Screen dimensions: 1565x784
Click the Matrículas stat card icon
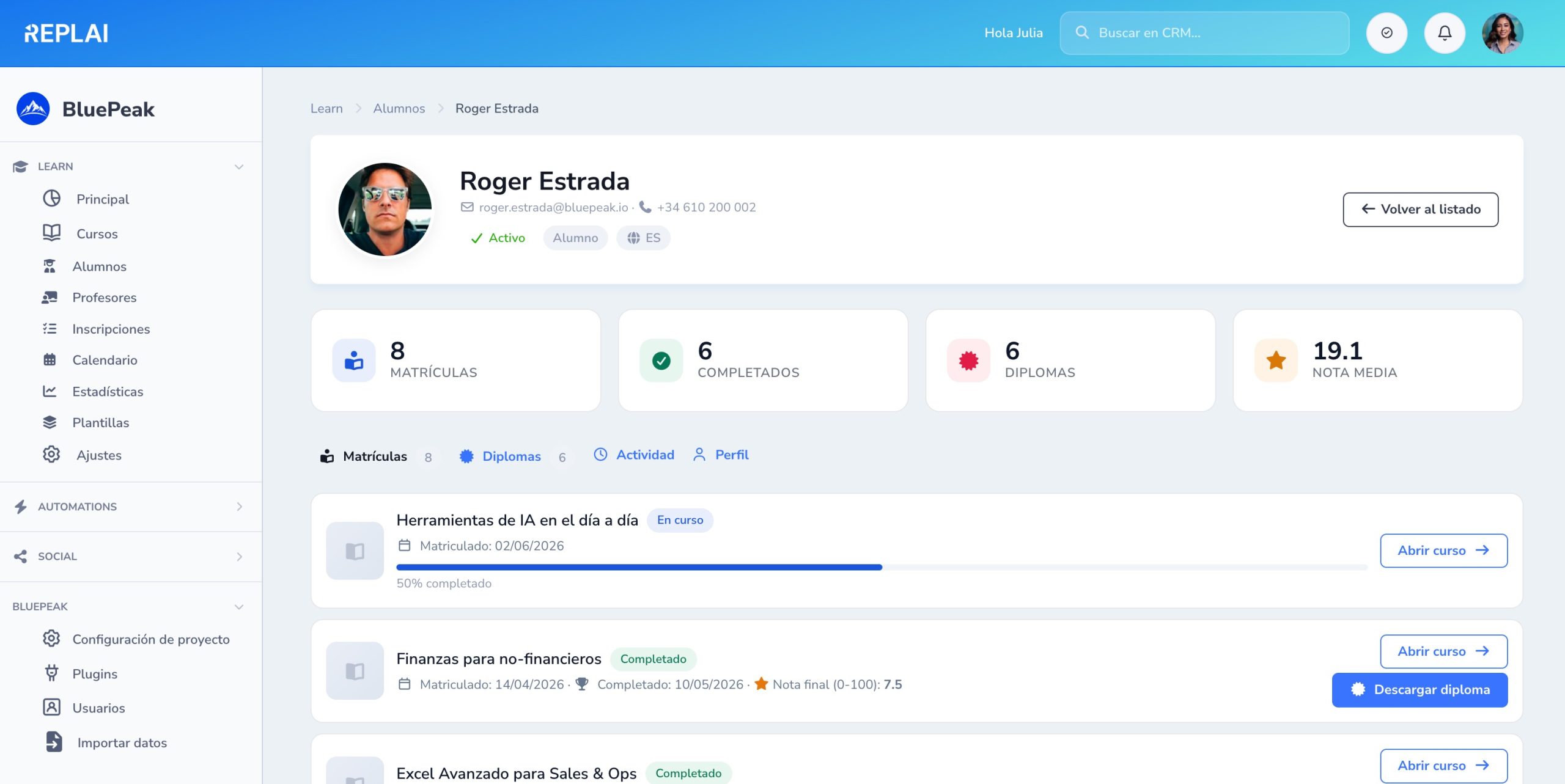pyautogui.click(x=354, y=361)
